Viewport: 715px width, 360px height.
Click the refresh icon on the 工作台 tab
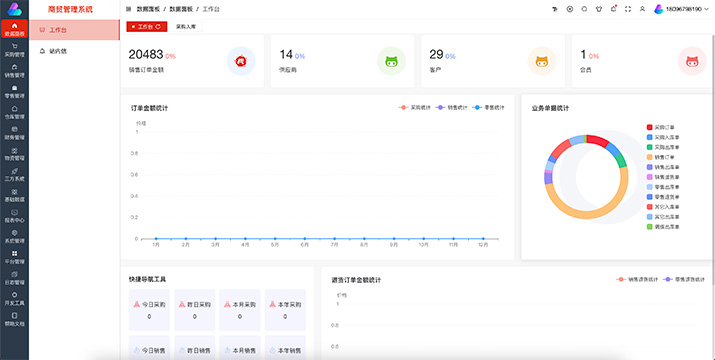point(158,27)
